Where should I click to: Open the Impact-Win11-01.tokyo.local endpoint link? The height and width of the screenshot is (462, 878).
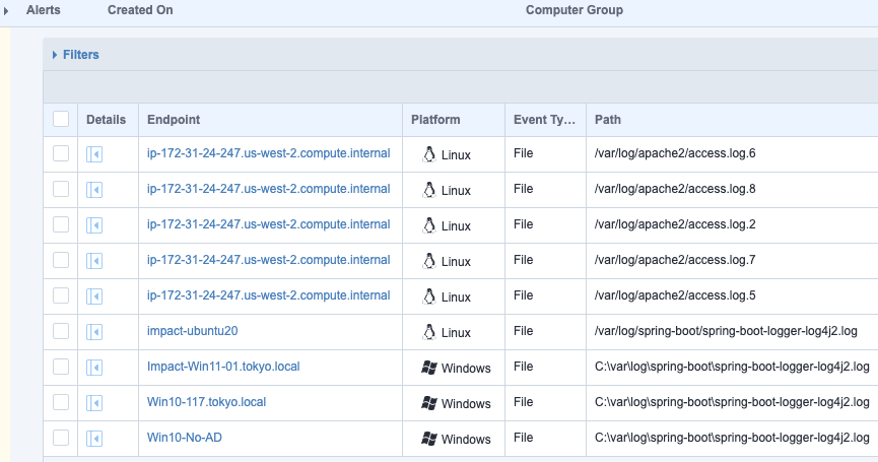point(223,367)
